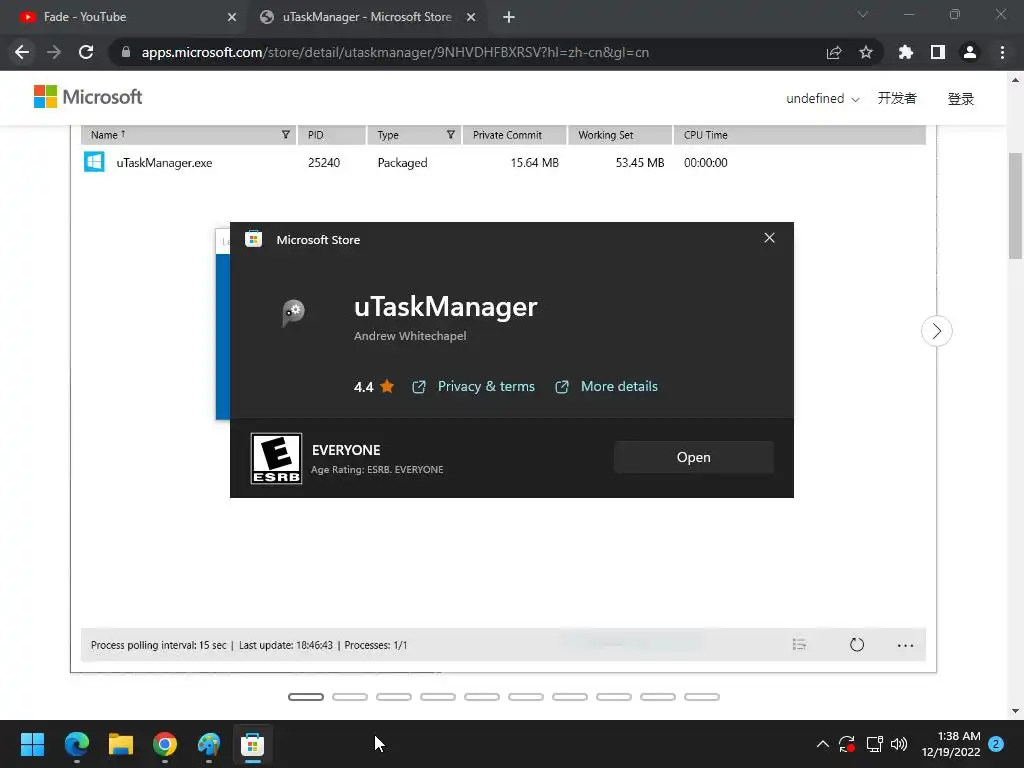1024x768 pixels.
Task: Open the notification count badge
Action: click(x=996, y=744)
